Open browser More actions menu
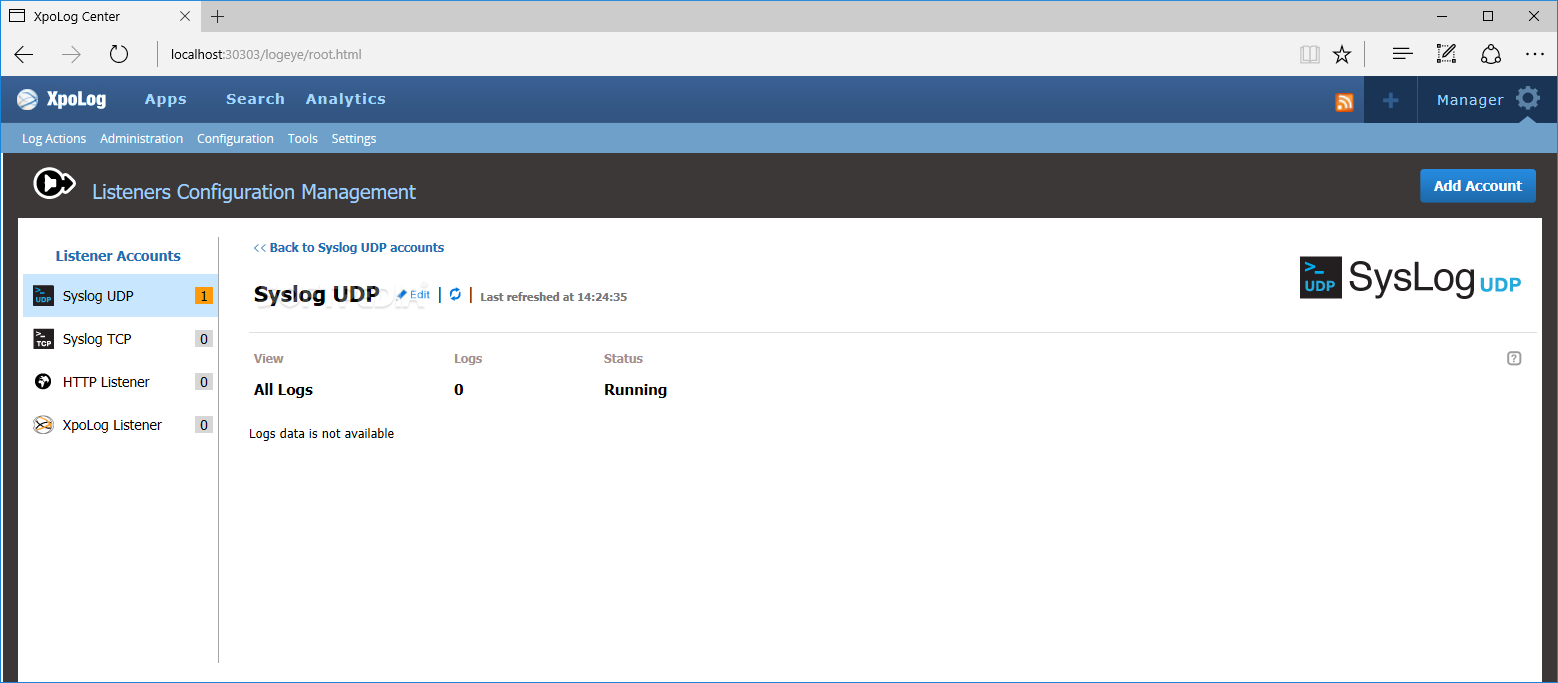Screen dimensions: 1558x683 1535,55
